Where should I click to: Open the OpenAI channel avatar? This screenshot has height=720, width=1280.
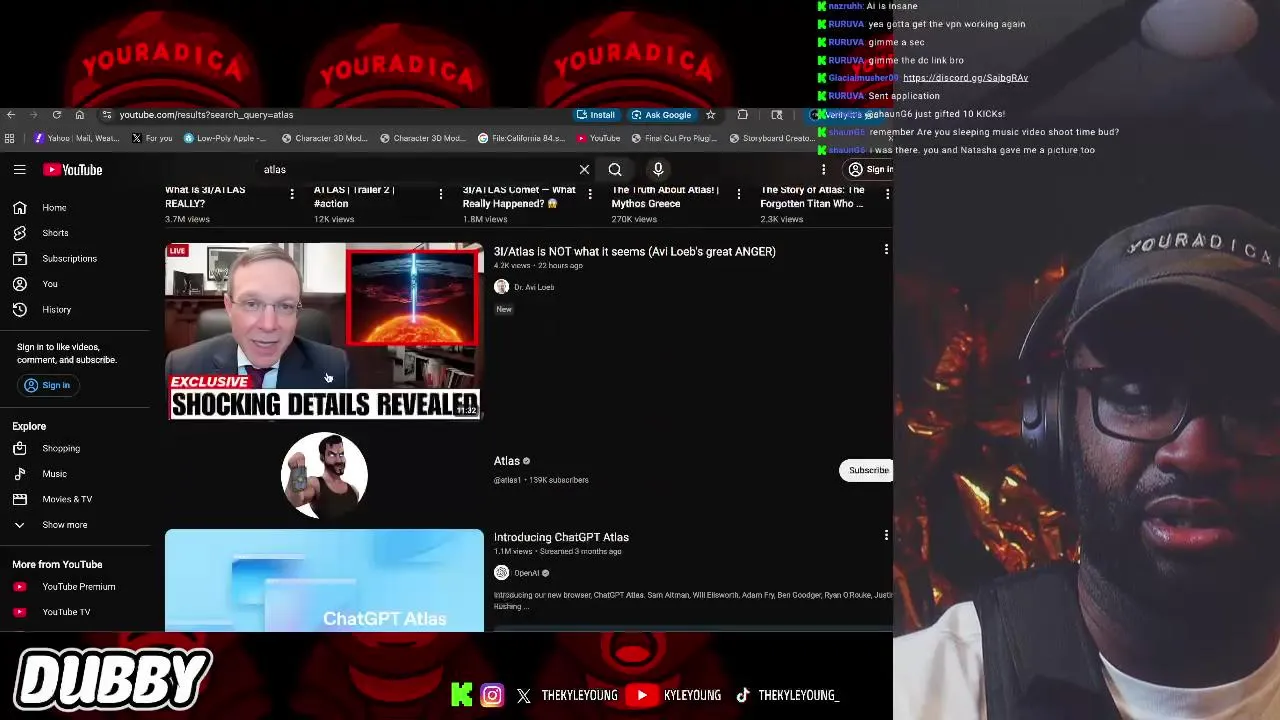click(501, 573)
